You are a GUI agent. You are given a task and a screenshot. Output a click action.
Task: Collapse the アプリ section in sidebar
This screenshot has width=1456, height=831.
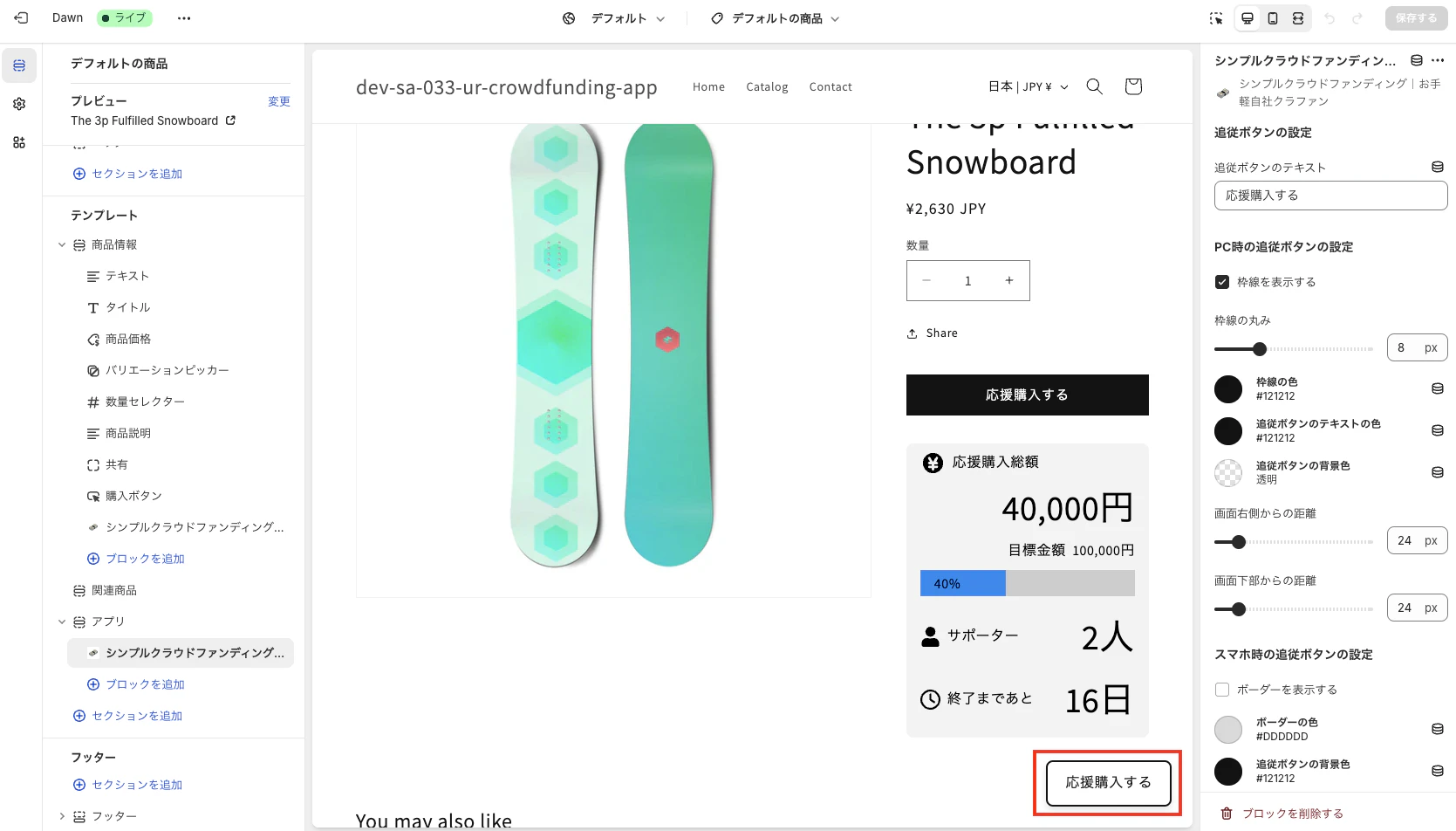62,622
